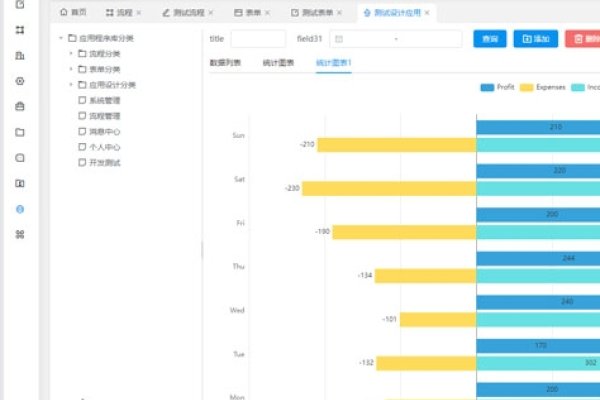
Task: Select the 系统管理 tree item
Action: [104, 100]
